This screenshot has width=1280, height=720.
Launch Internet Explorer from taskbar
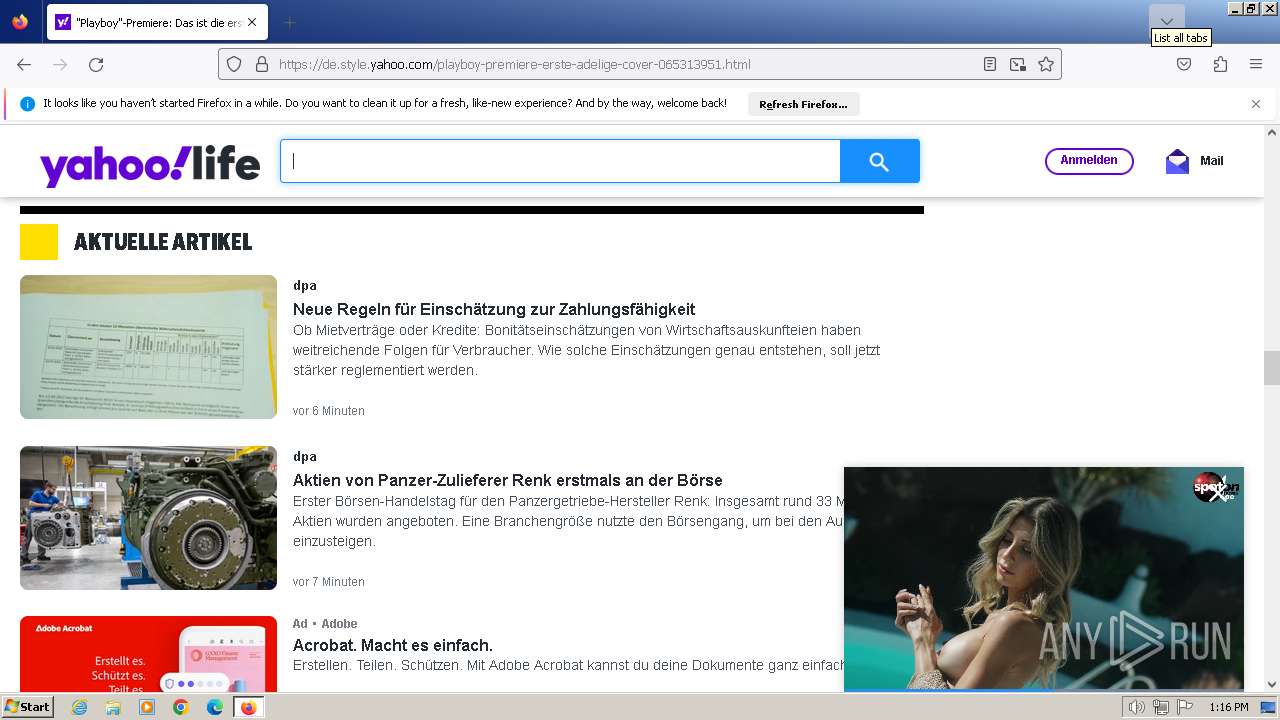(x=79, y=707)
